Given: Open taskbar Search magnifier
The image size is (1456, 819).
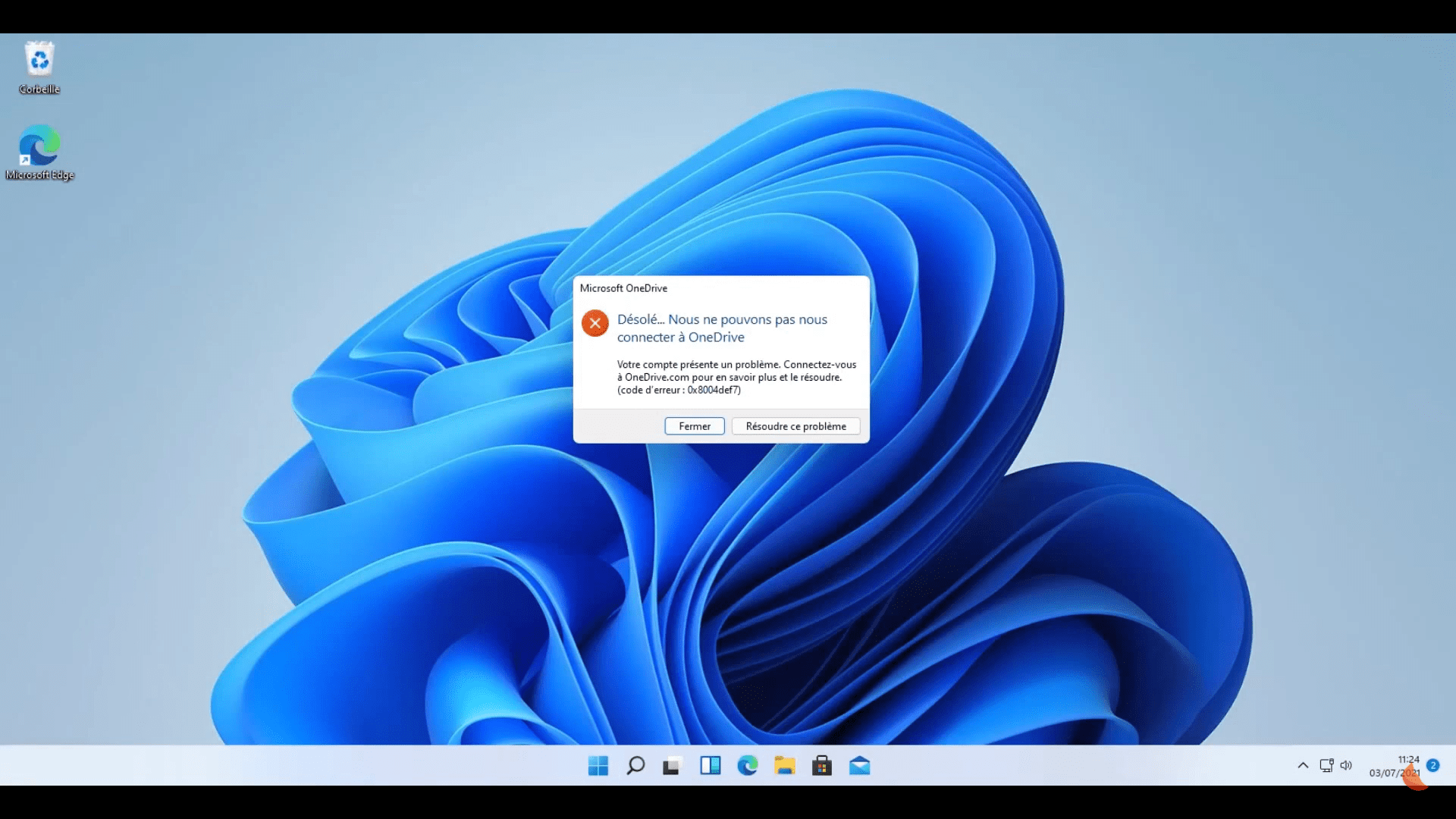Looking at the screenshot, I should point(635,766).
